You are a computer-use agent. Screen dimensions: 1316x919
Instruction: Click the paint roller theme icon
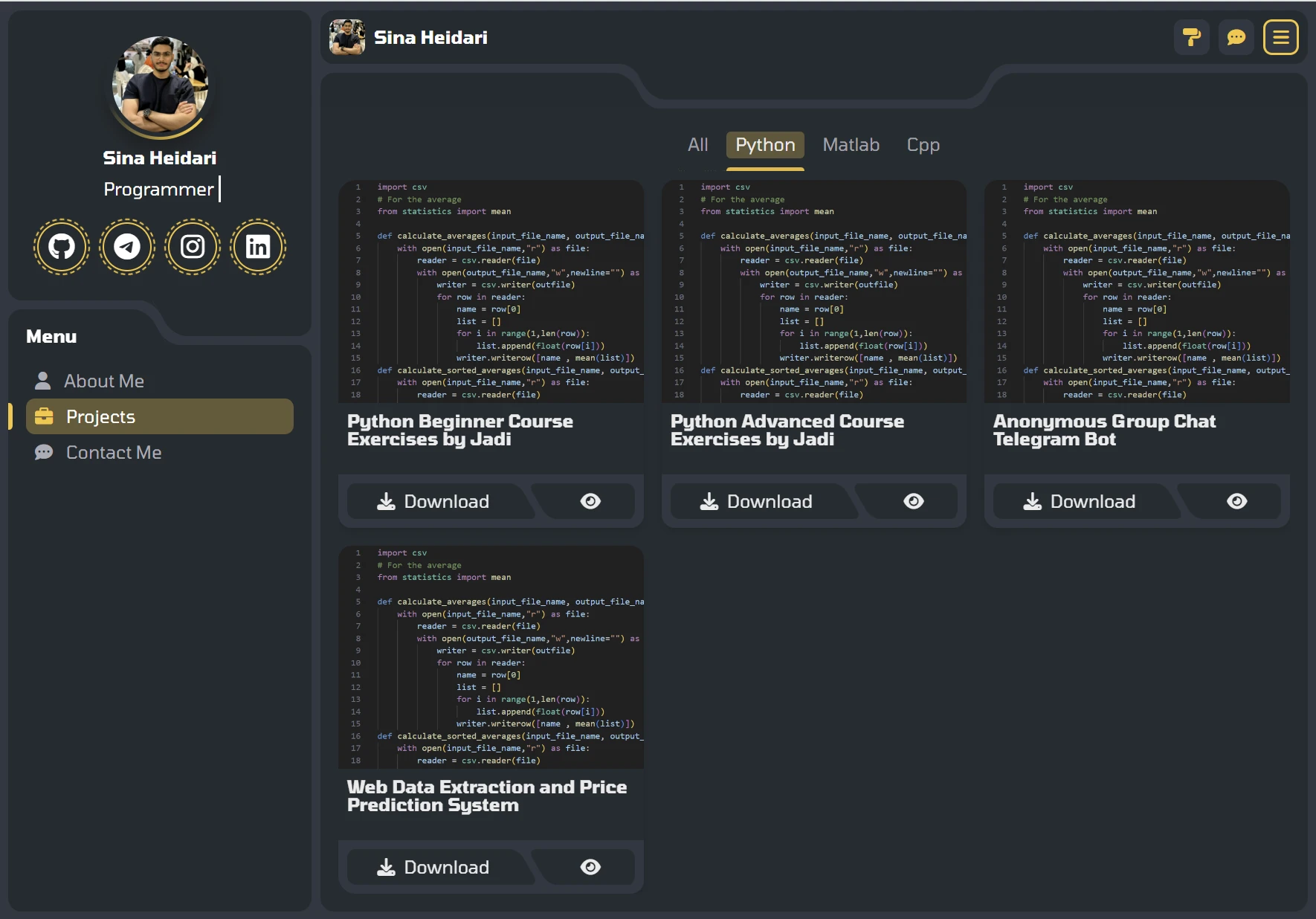tap(1191, 37)
